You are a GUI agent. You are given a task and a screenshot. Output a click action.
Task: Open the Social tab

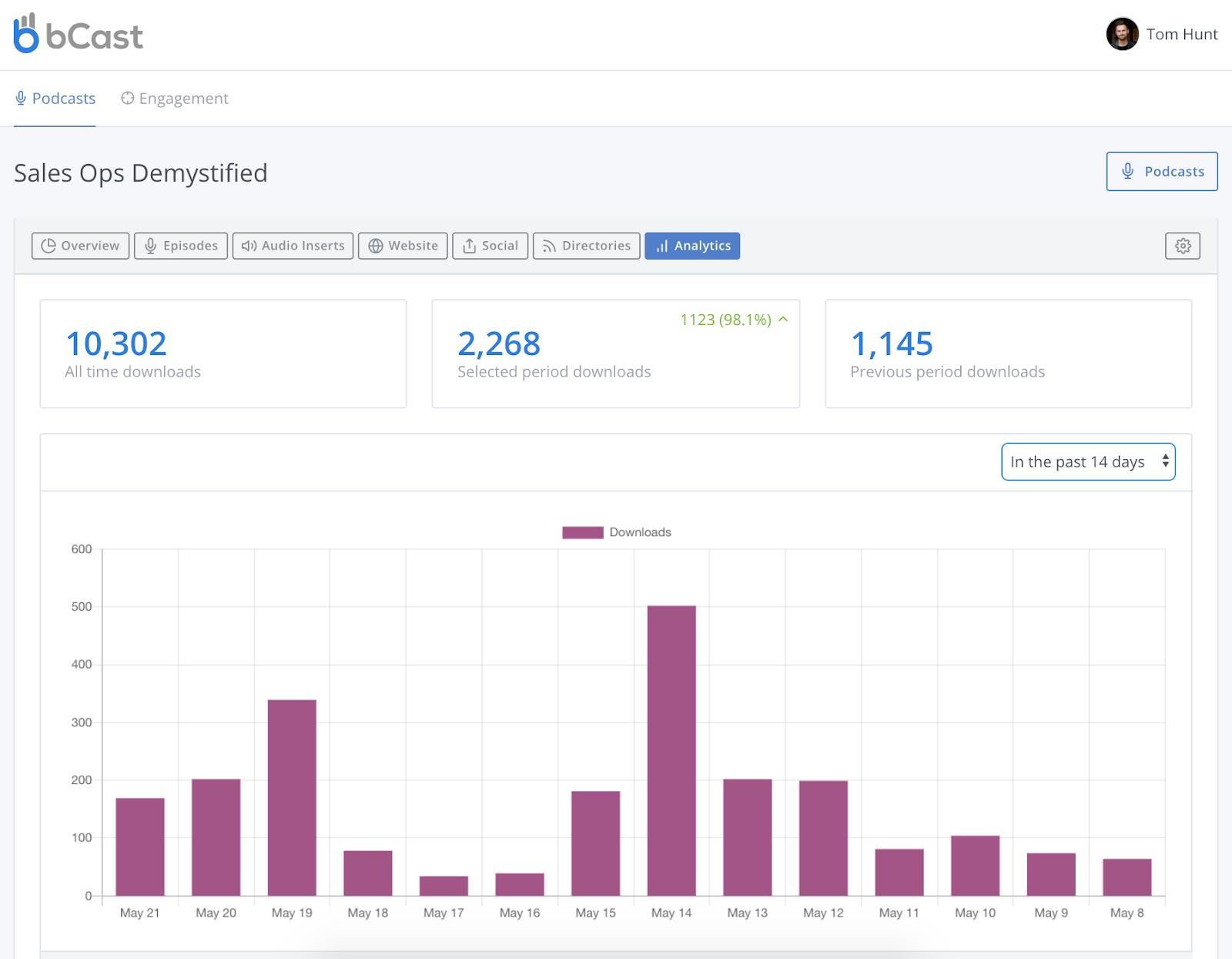click(490, 246)
